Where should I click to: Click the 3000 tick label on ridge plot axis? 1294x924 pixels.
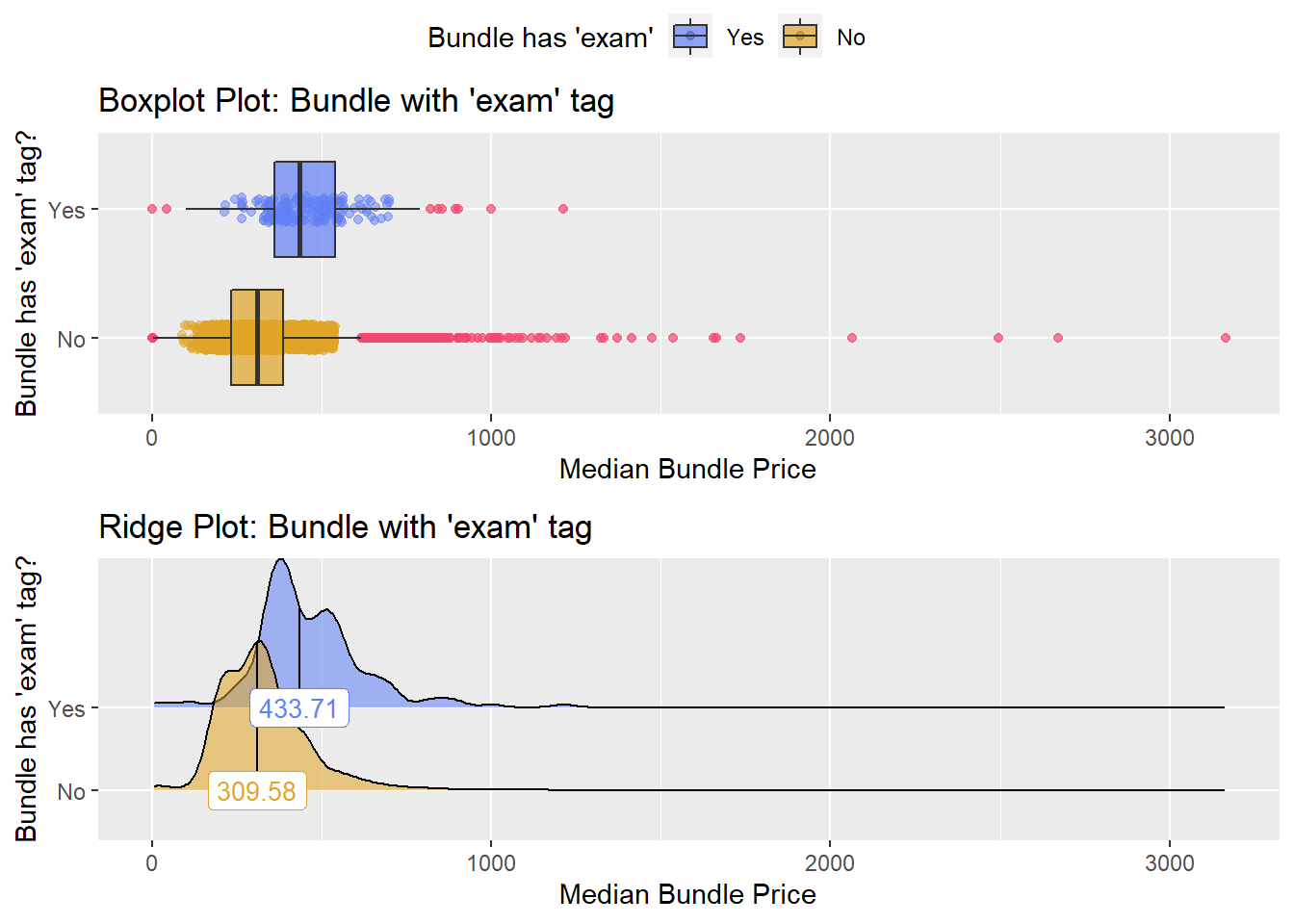click(1170, 863)
